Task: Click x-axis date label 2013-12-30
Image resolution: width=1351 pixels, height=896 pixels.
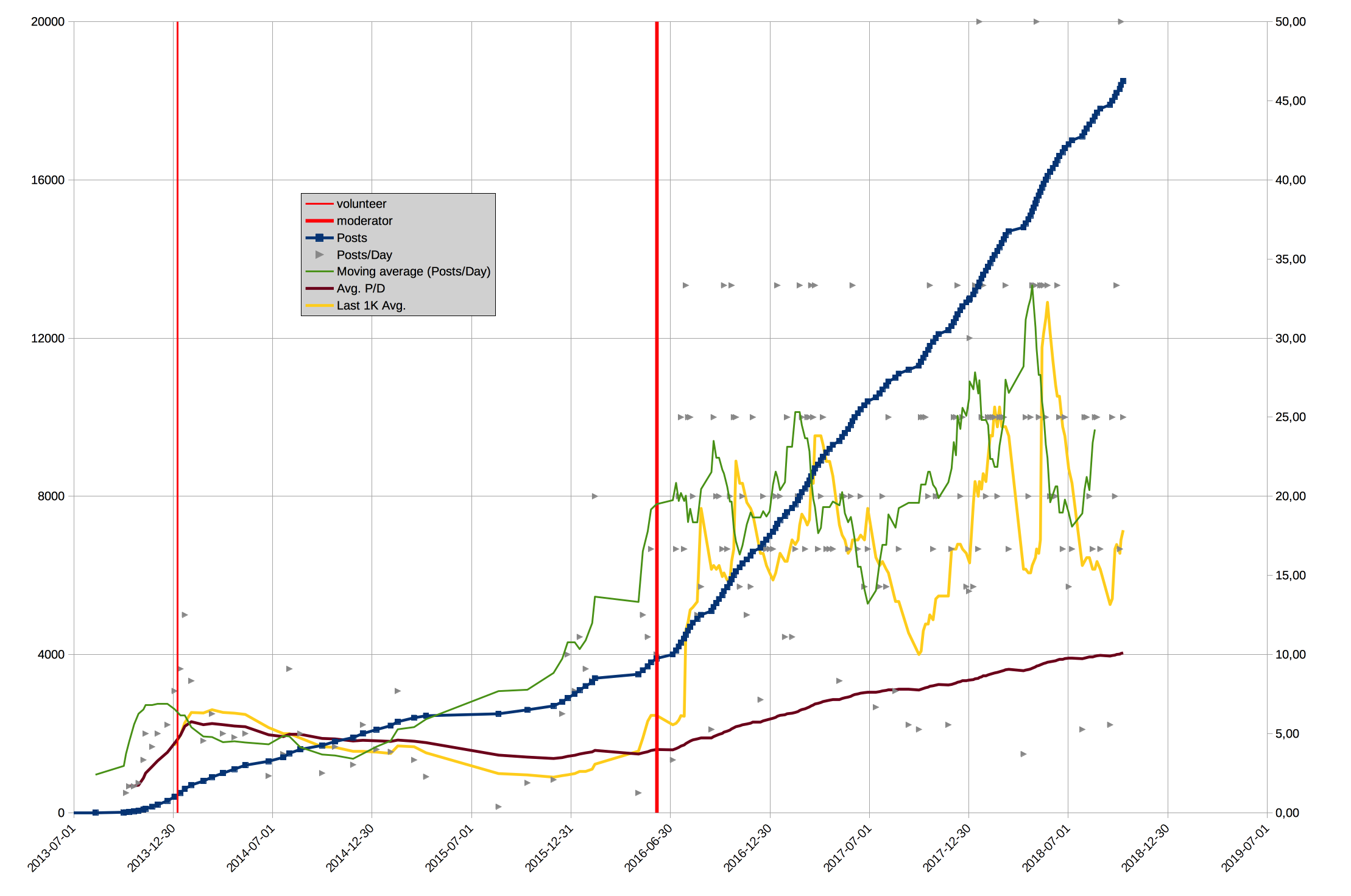Action: click(151, 848)
